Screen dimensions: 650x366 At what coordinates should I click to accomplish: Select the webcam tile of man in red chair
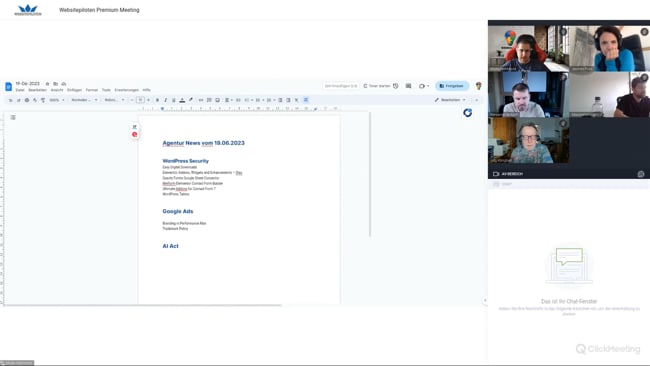pyautogui.click(x=529, y=48)
